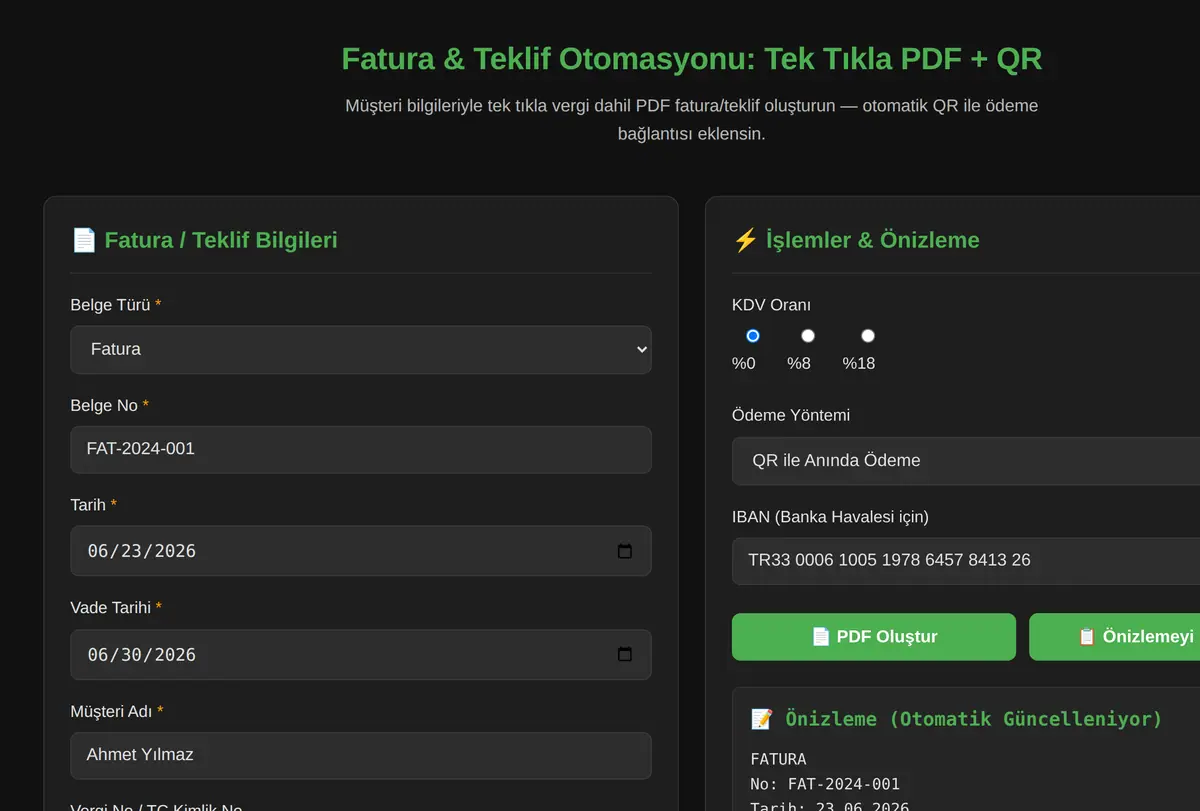This screenshot has width=1200, height=811.
Task: Open the Belge Türü dropdown
Action: coord(361,350)
